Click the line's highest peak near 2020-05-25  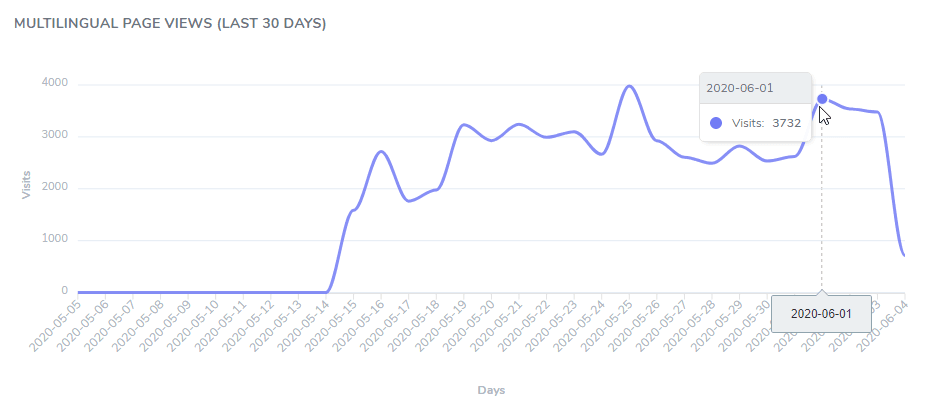[x=628, y=86]
